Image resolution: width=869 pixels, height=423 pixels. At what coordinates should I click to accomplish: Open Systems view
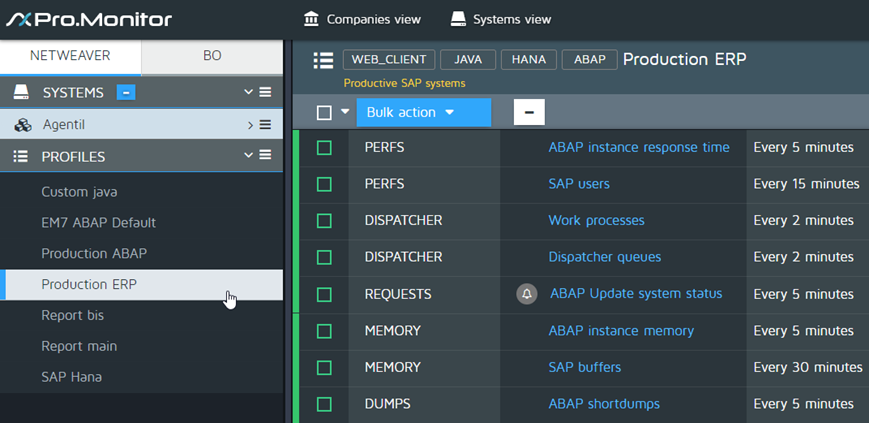pos(500,19)
